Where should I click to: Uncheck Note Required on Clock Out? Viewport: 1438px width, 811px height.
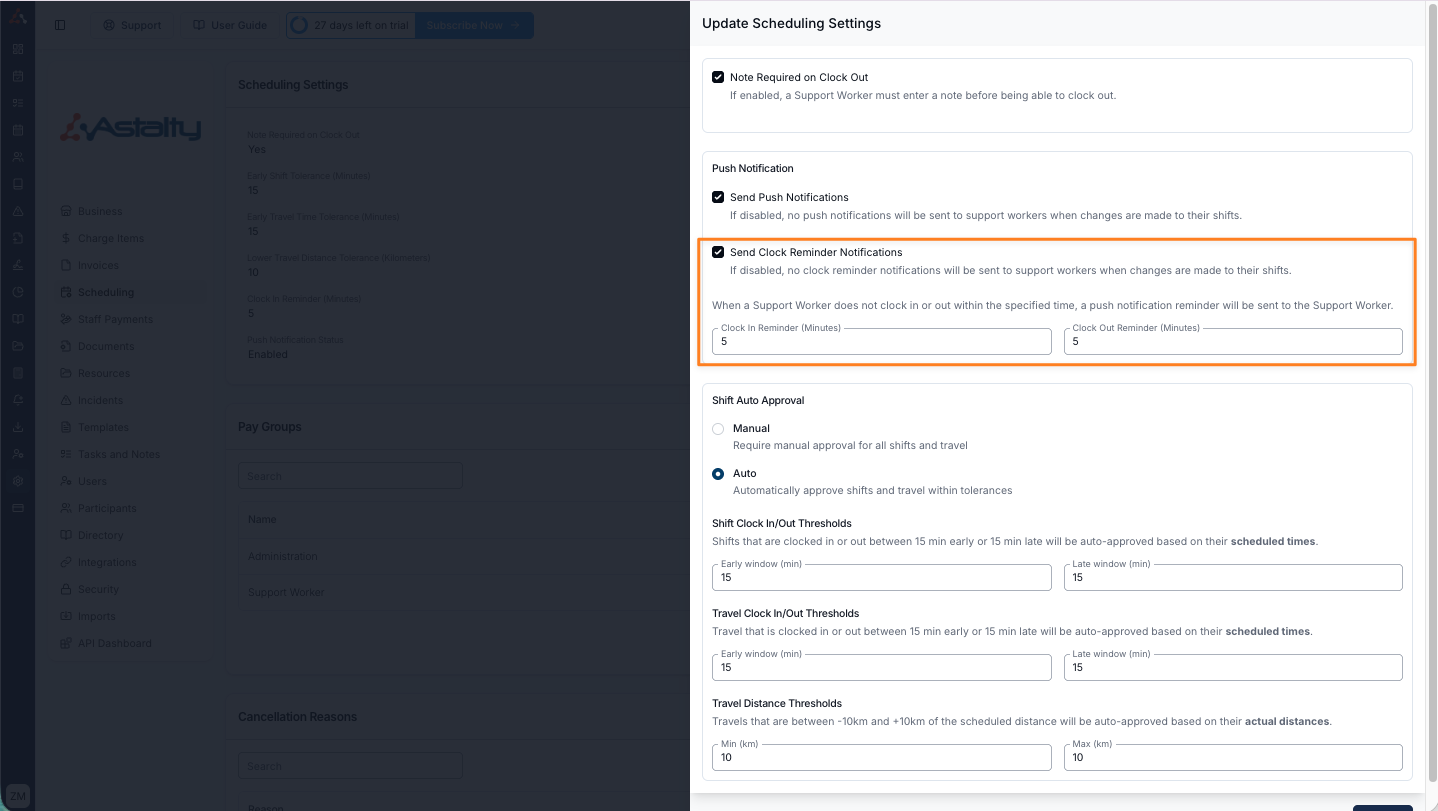click(x=718, y=77)
